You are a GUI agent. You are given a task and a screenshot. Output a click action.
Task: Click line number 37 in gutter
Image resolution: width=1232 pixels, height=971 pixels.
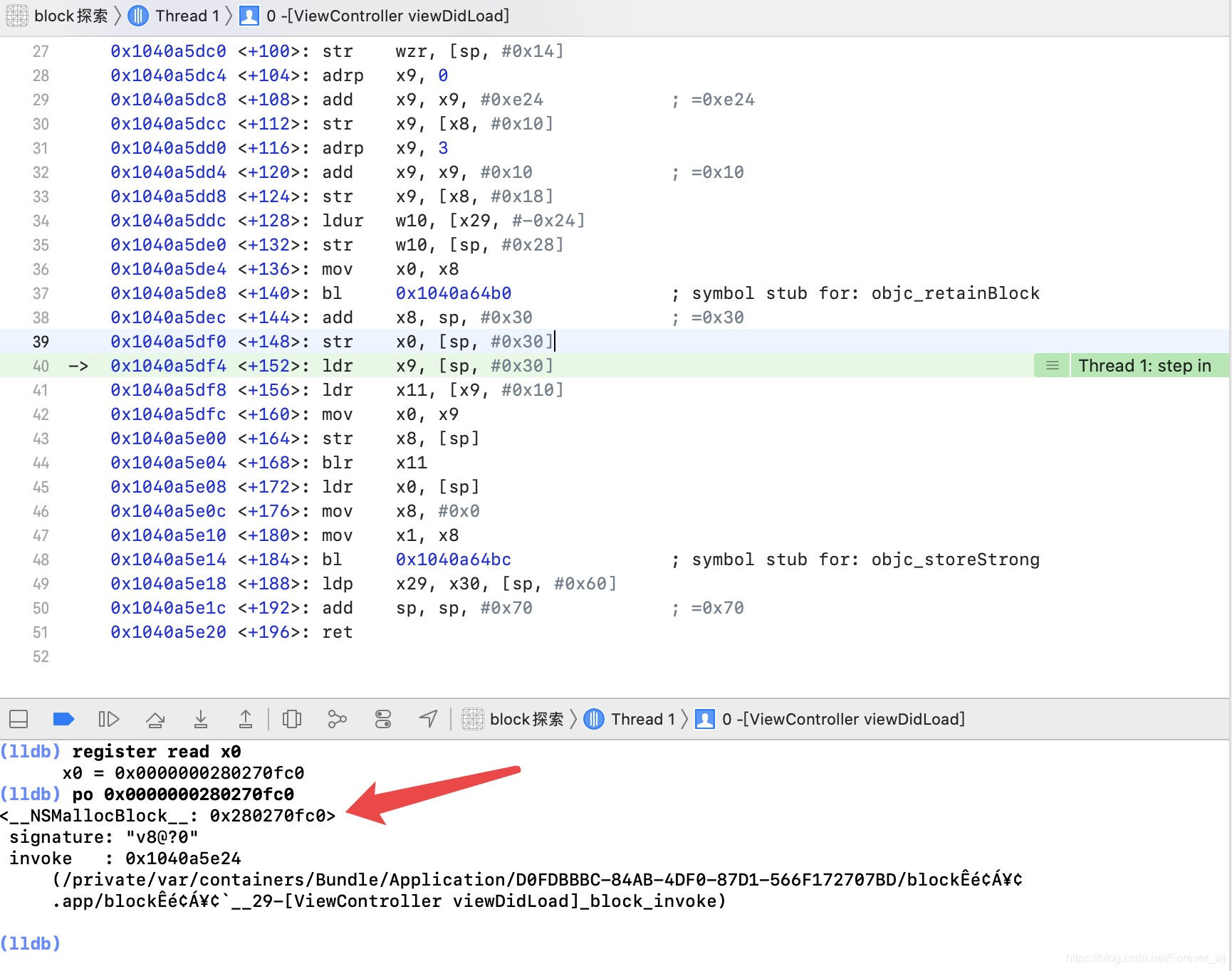pos(41,293)
